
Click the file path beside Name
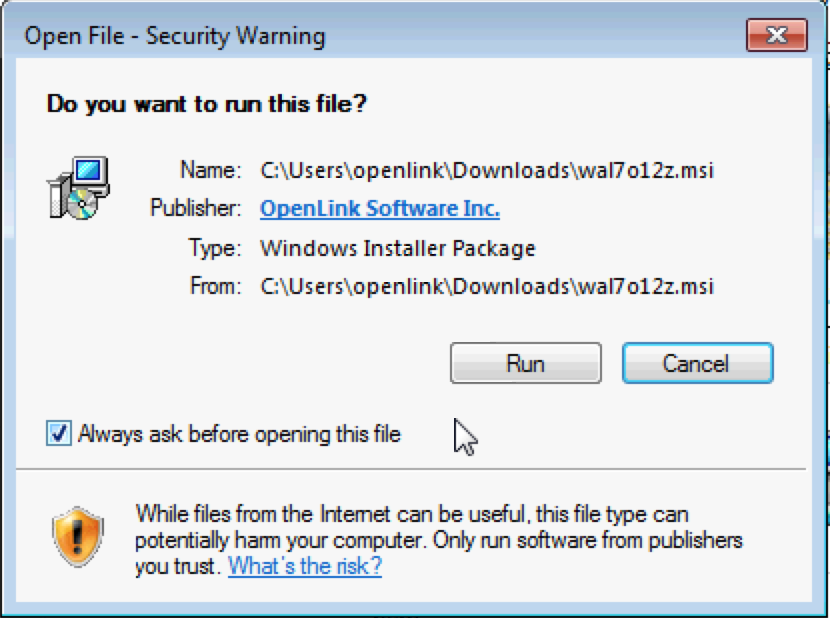tap(487, 169)
